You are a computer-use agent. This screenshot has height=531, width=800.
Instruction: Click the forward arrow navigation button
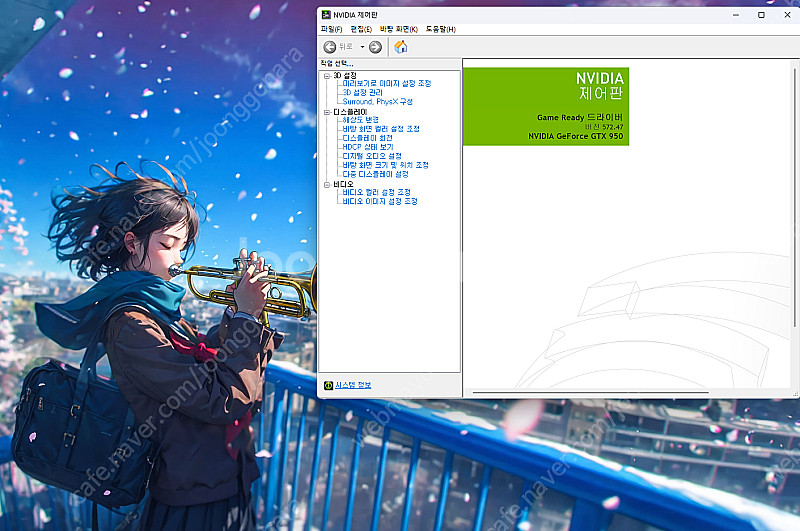click(375, 47)
